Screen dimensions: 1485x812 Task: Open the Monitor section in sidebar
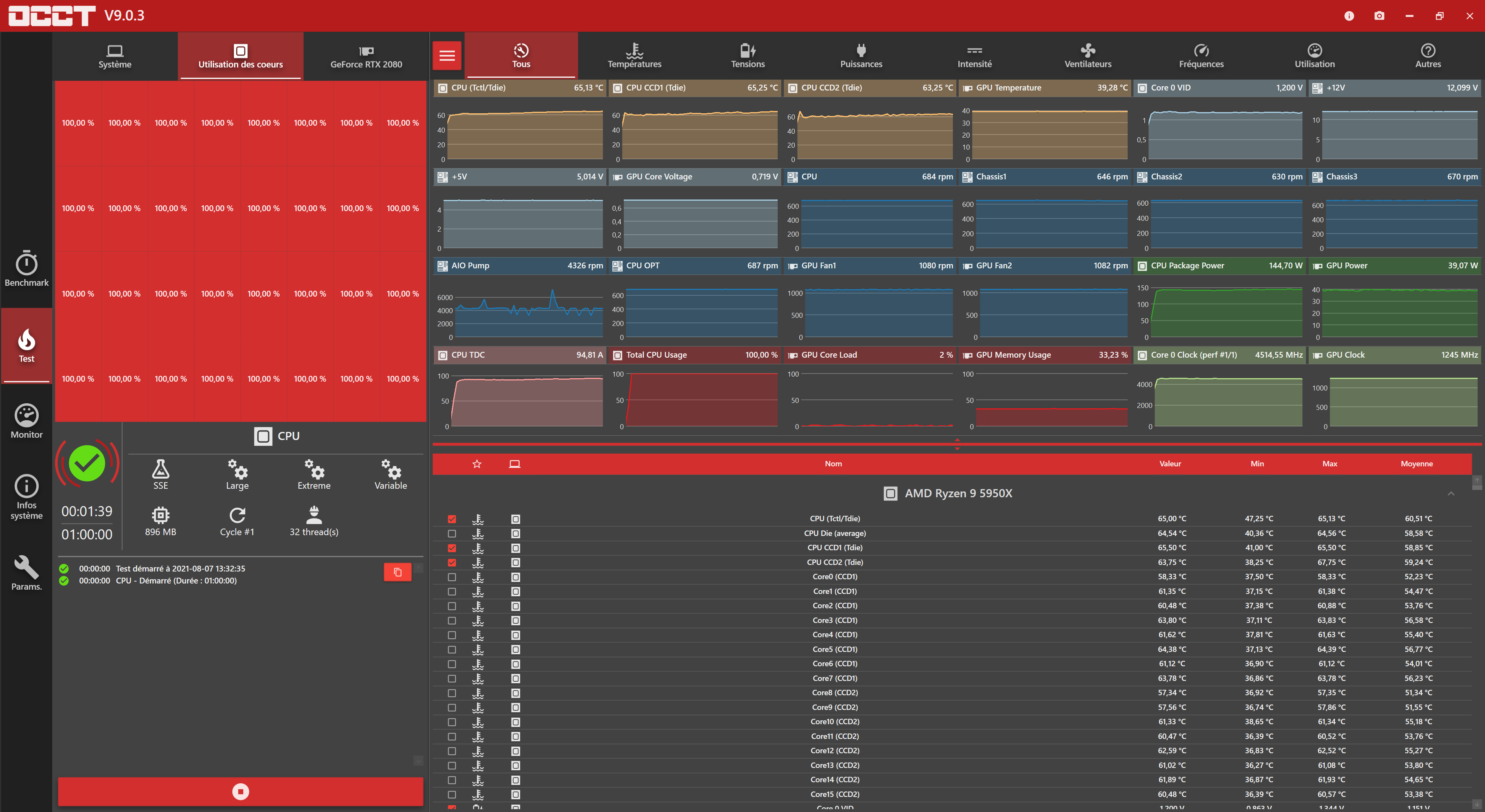tap(27, 421)
